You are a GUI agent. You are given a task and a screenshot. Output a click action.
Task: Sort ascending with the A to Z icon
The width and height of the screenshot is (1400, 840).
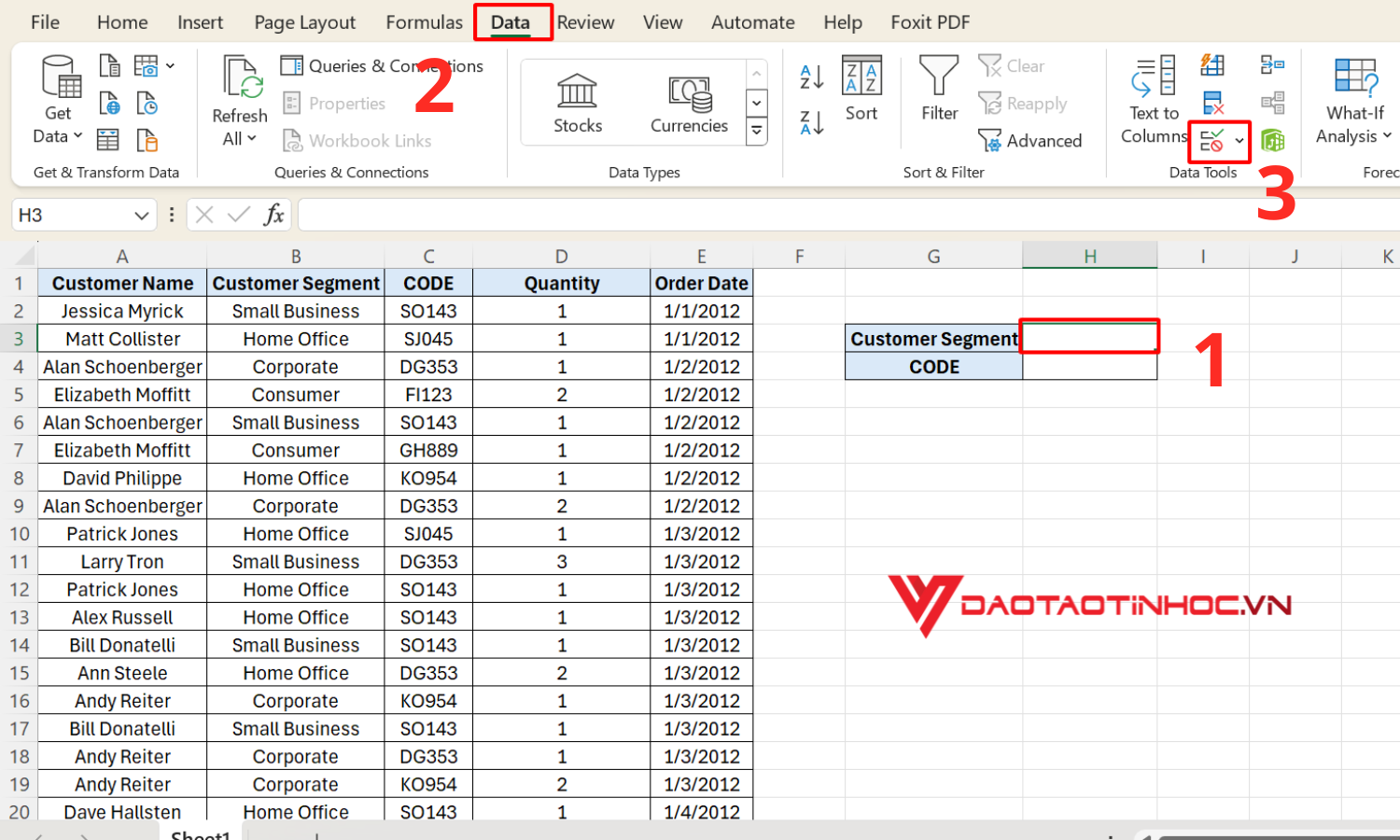tap(811, 77)
